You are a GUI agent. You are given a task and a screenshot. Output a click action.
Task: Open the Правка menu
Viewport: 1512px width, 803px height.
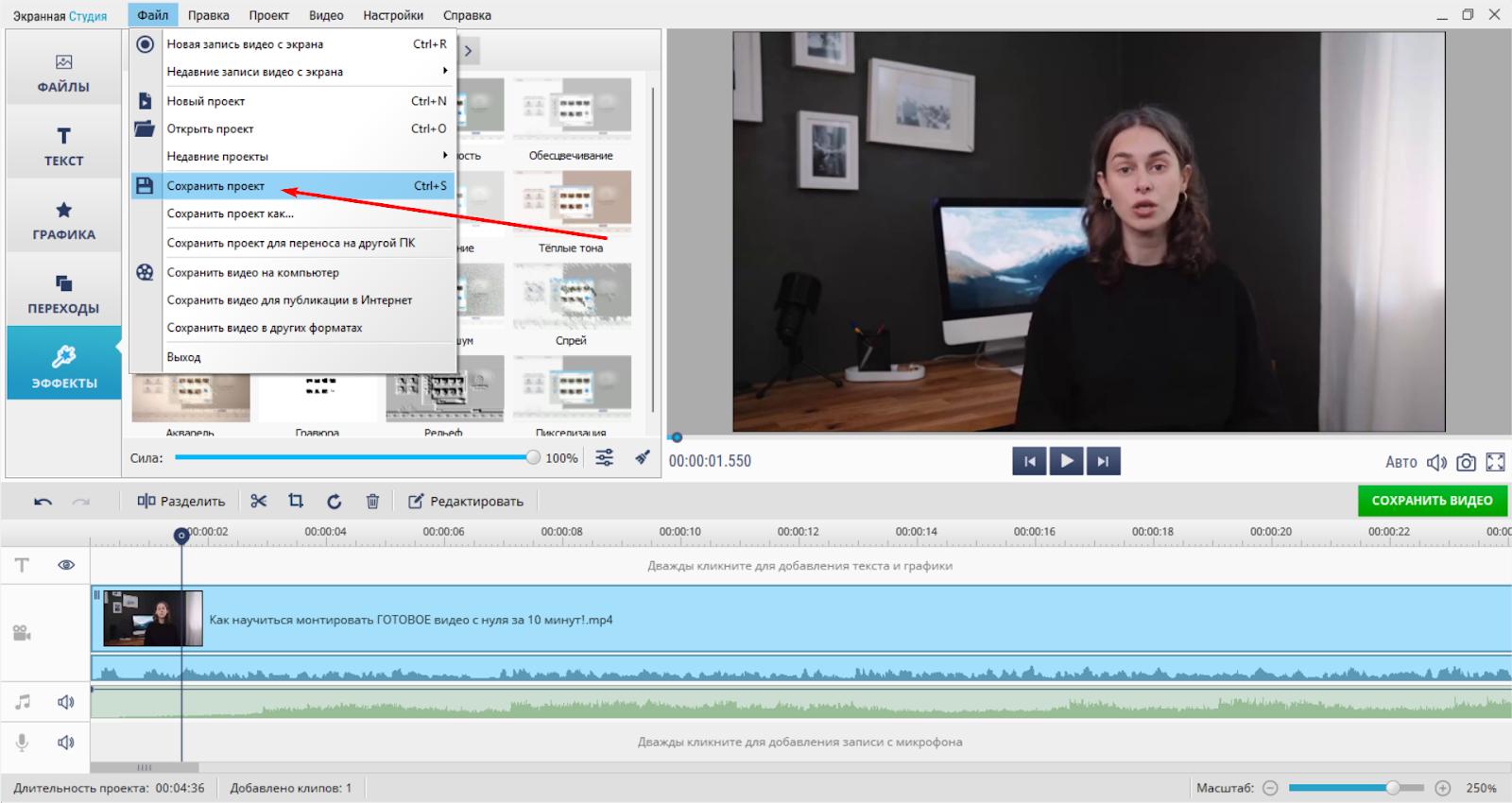point(208,15)
